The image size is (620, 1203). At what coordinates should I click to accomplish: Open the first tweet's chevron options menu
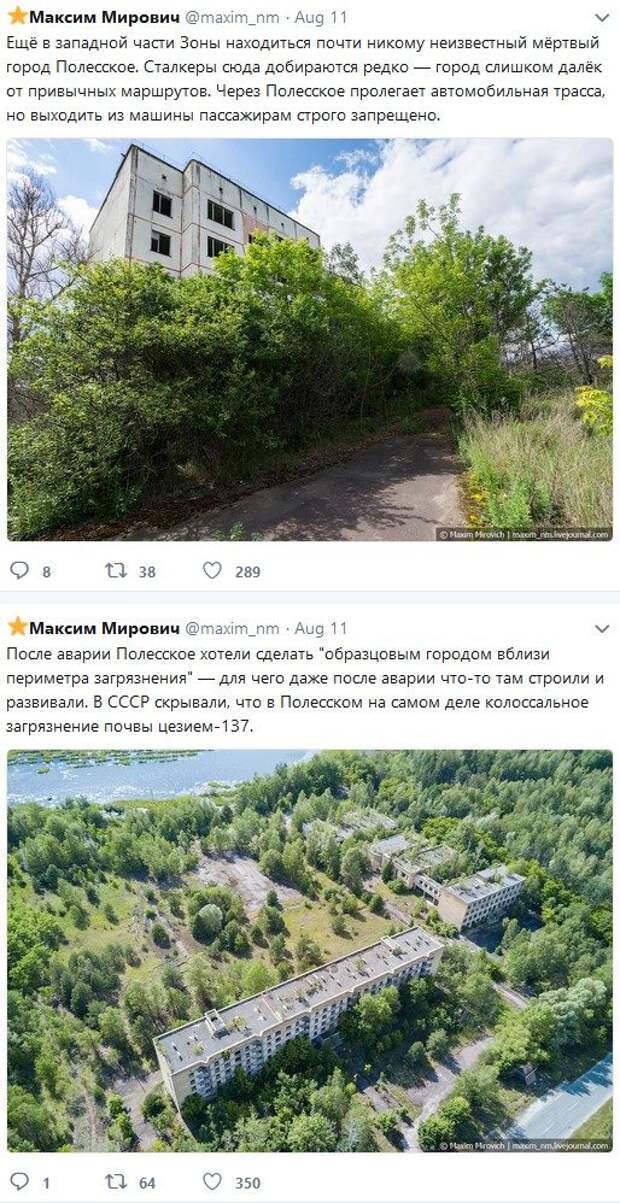[602, 18]
